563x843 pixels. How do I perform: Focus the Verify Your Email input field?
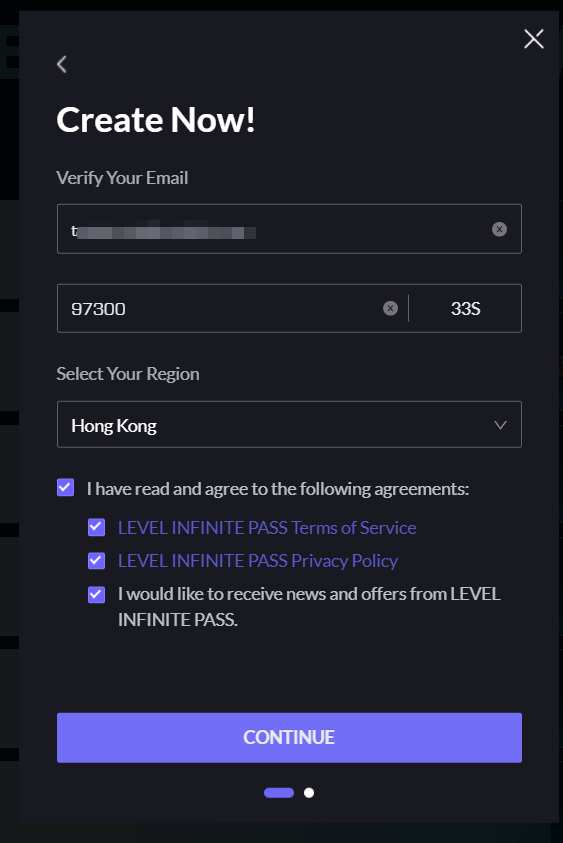click(x=289, y=229)
